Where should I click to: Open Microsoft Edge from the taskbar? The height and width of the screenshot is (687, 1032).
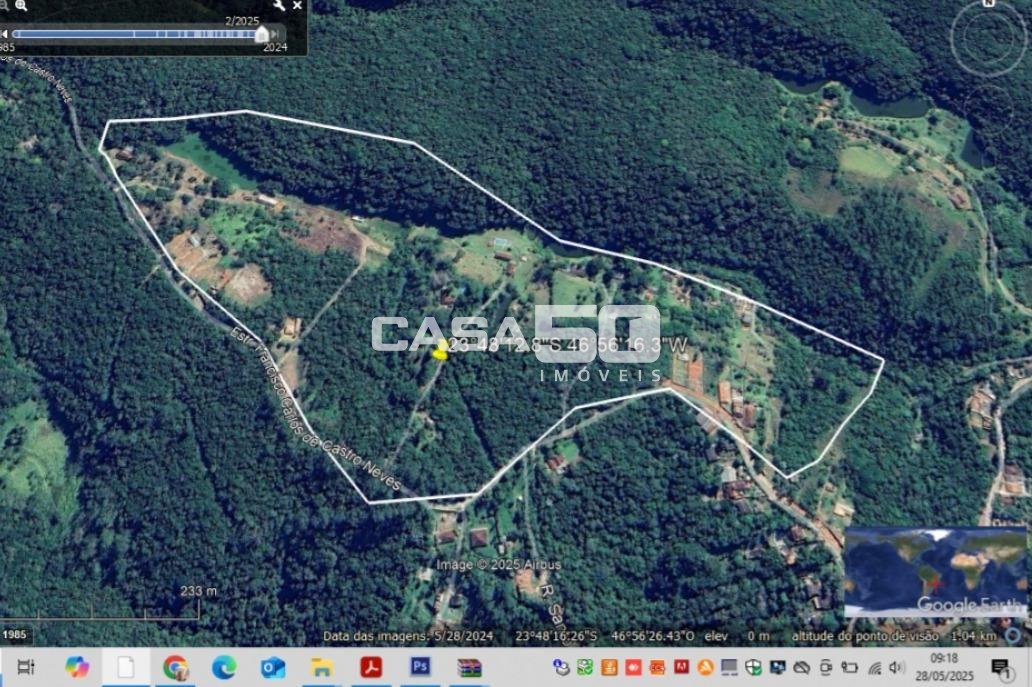point(224,667)
